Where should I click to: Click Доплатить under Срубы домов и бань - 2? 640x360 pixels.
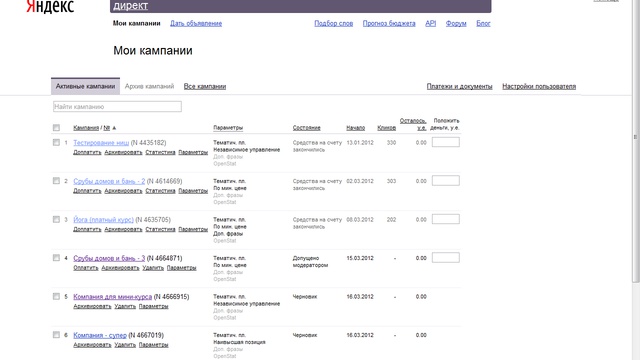tap(87, 191)
